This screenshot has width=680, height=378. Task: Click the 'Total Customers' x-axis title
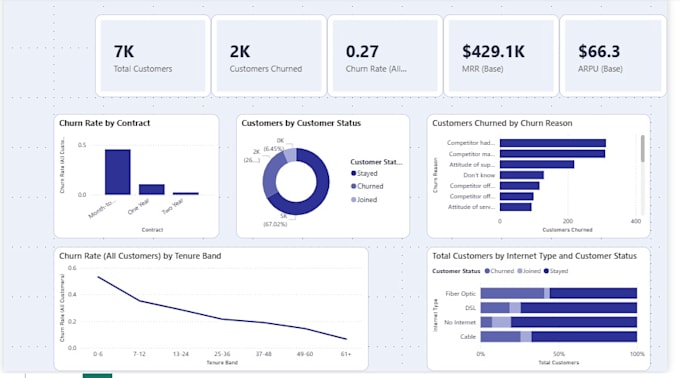559,362
